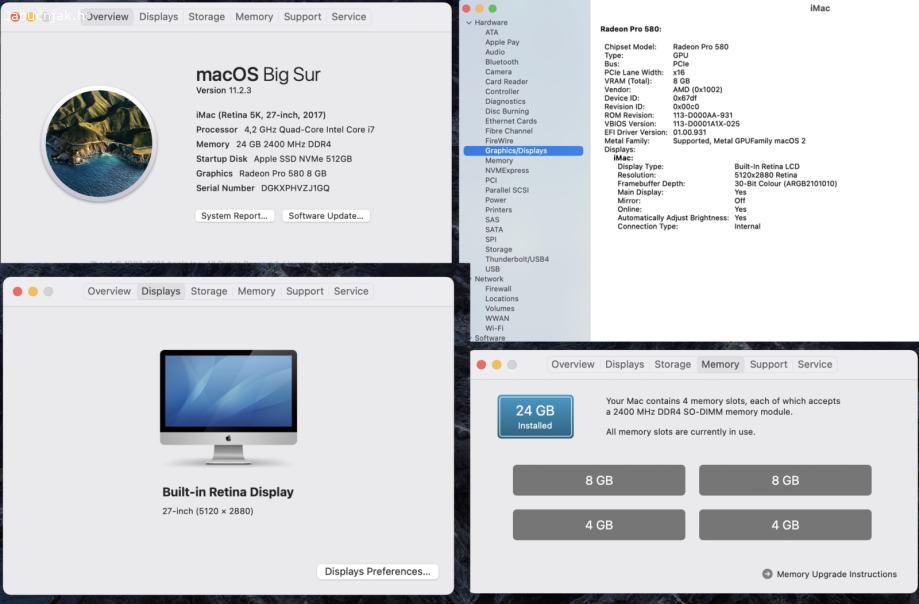Image resolution: width=919 pixels, height=604 pixels.
Task: Open Thunderbolt/USB4 in the sidebar
Action: tap(517, 259)
